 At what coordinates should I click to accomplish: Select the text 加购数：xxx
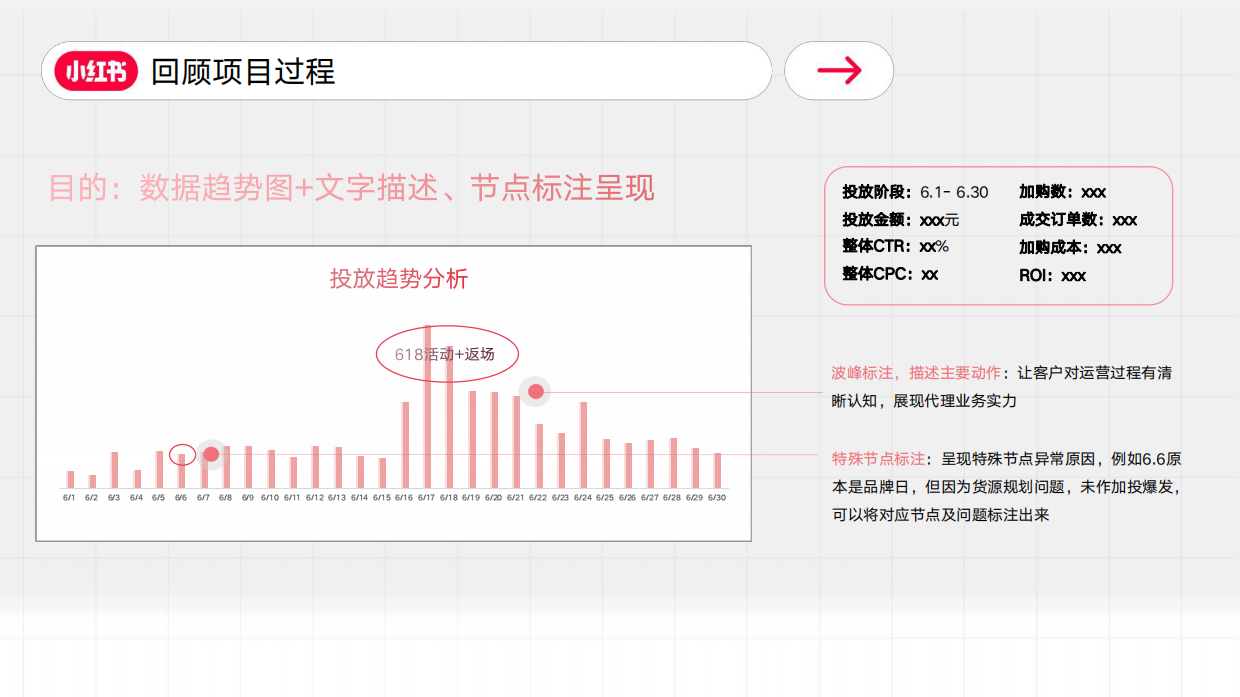point(1062,192)
